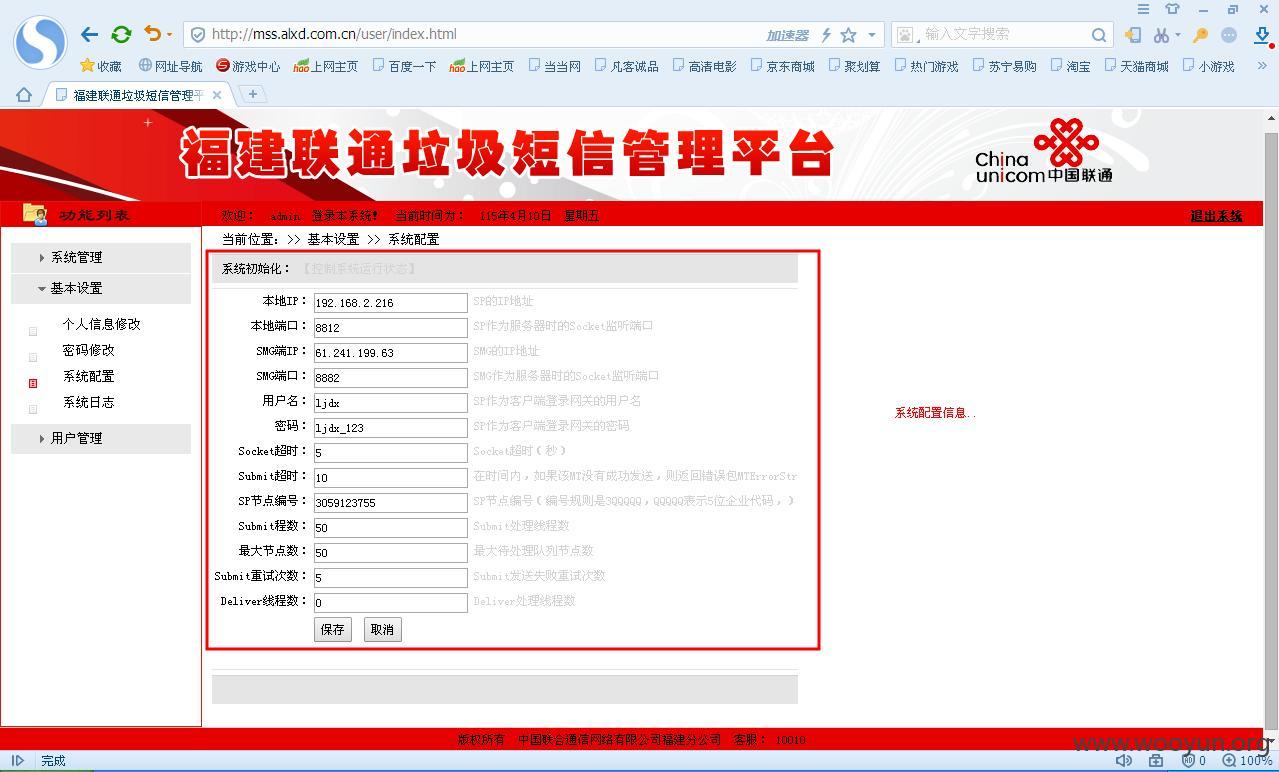
Task: Select 系统配置 in sidebar
Action: [88, 376]
